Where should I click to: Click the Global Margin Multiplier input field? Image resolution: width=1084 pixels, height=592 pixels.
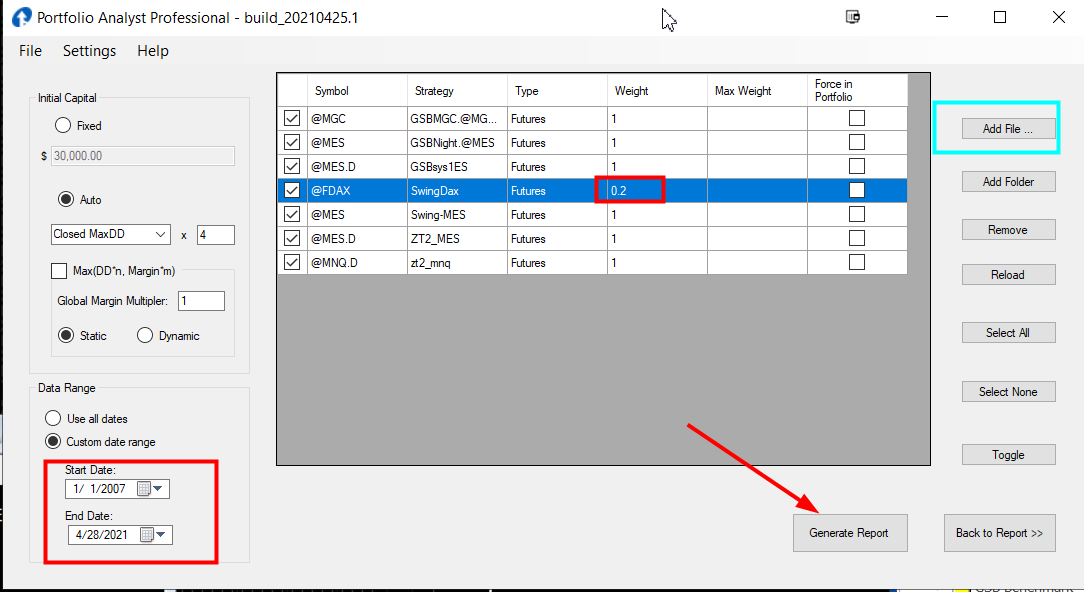[202, 301]
